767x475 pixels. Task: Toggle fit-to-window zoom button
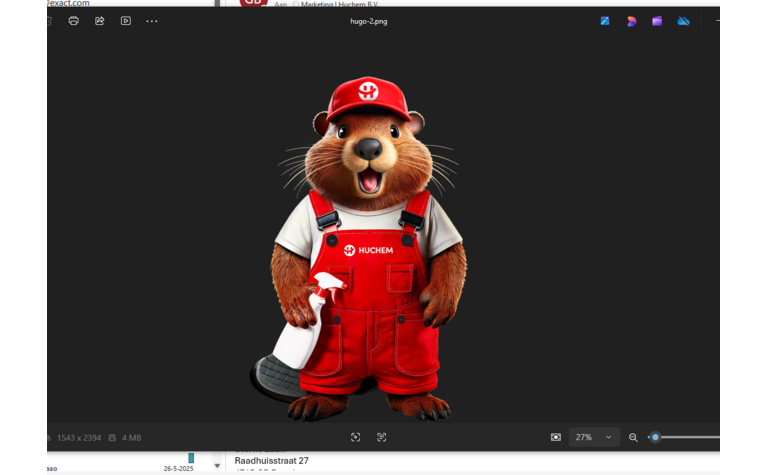pos(556,437)
